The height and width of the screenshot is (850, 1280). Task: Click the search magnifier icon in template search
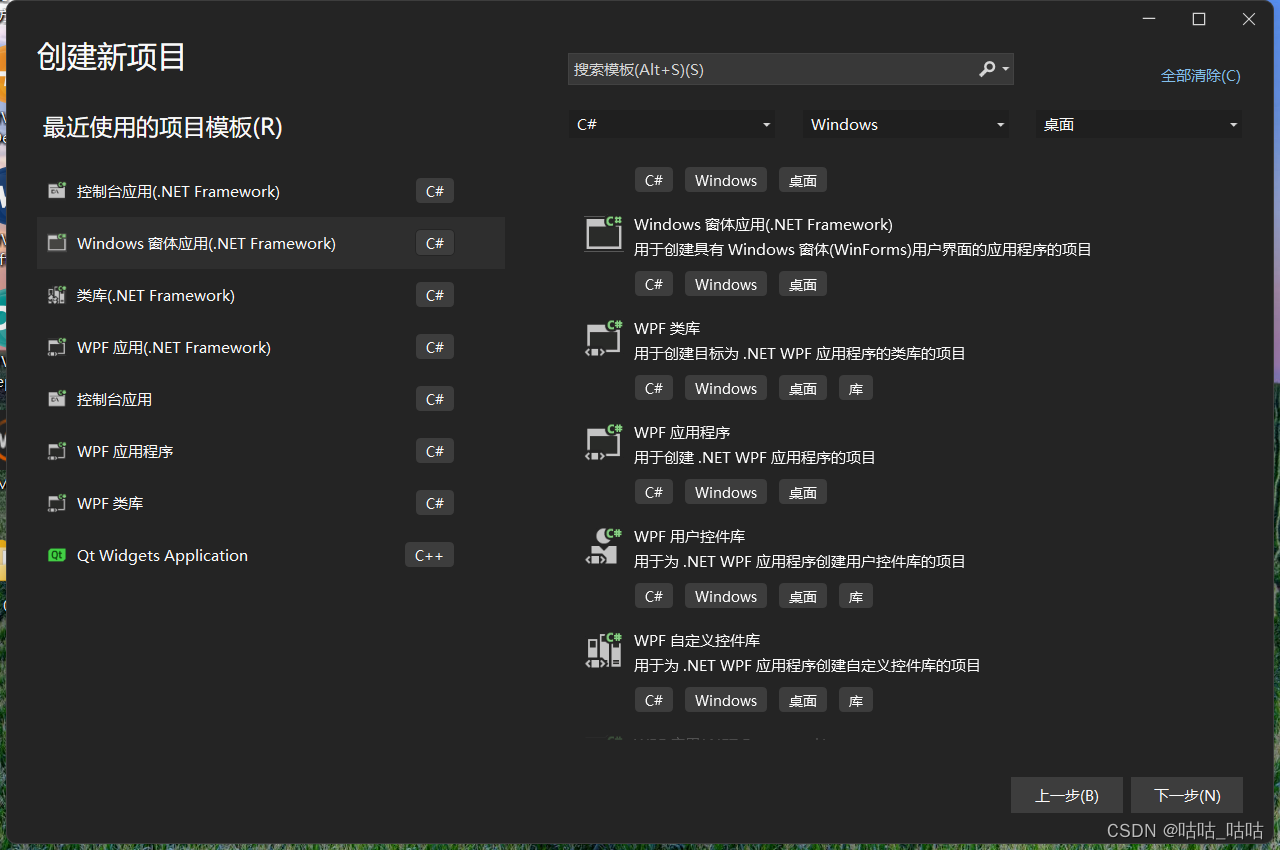986,69
